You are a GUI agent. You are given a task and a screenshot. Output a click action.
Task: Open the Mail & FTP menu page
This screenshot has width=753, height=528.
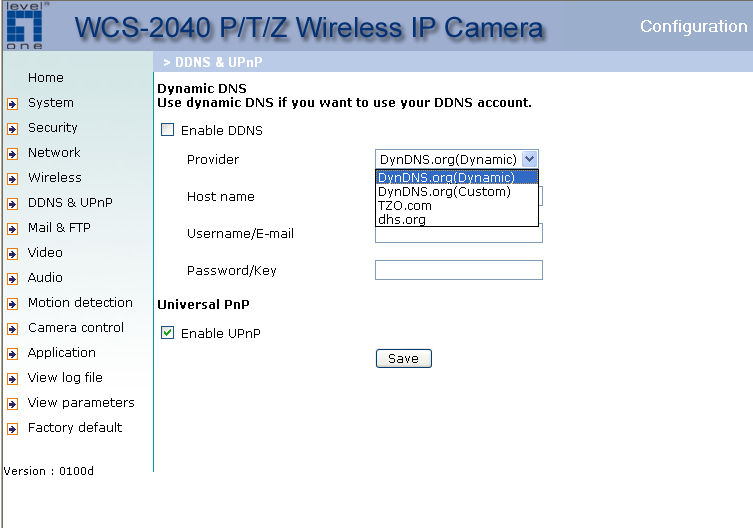click(59, 228)
